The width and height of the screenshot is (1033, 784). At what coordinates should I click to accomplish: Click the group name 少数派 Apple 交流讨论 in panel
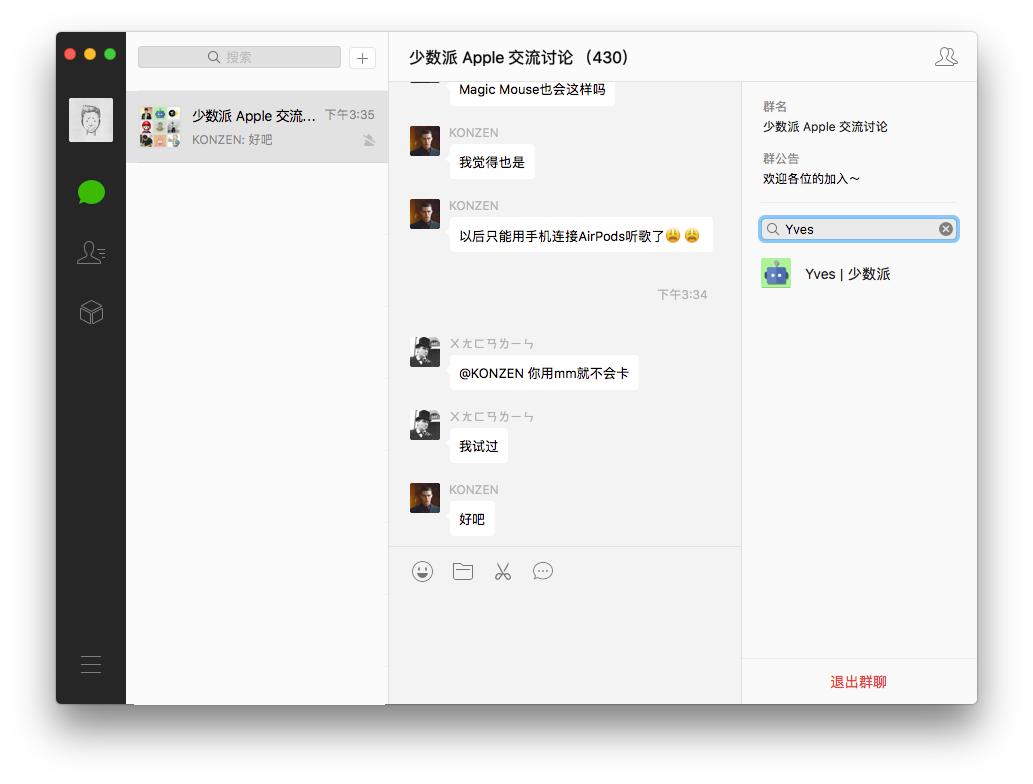point(825,126)
